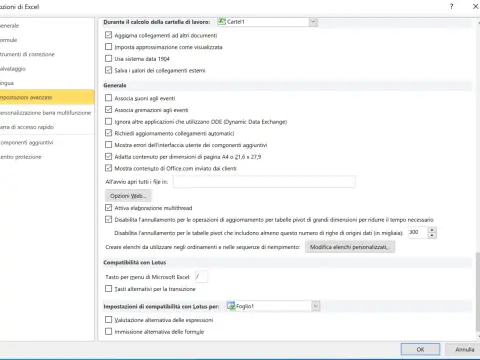Enable Imposta approssimazione come visualizzata

point(108,47)
